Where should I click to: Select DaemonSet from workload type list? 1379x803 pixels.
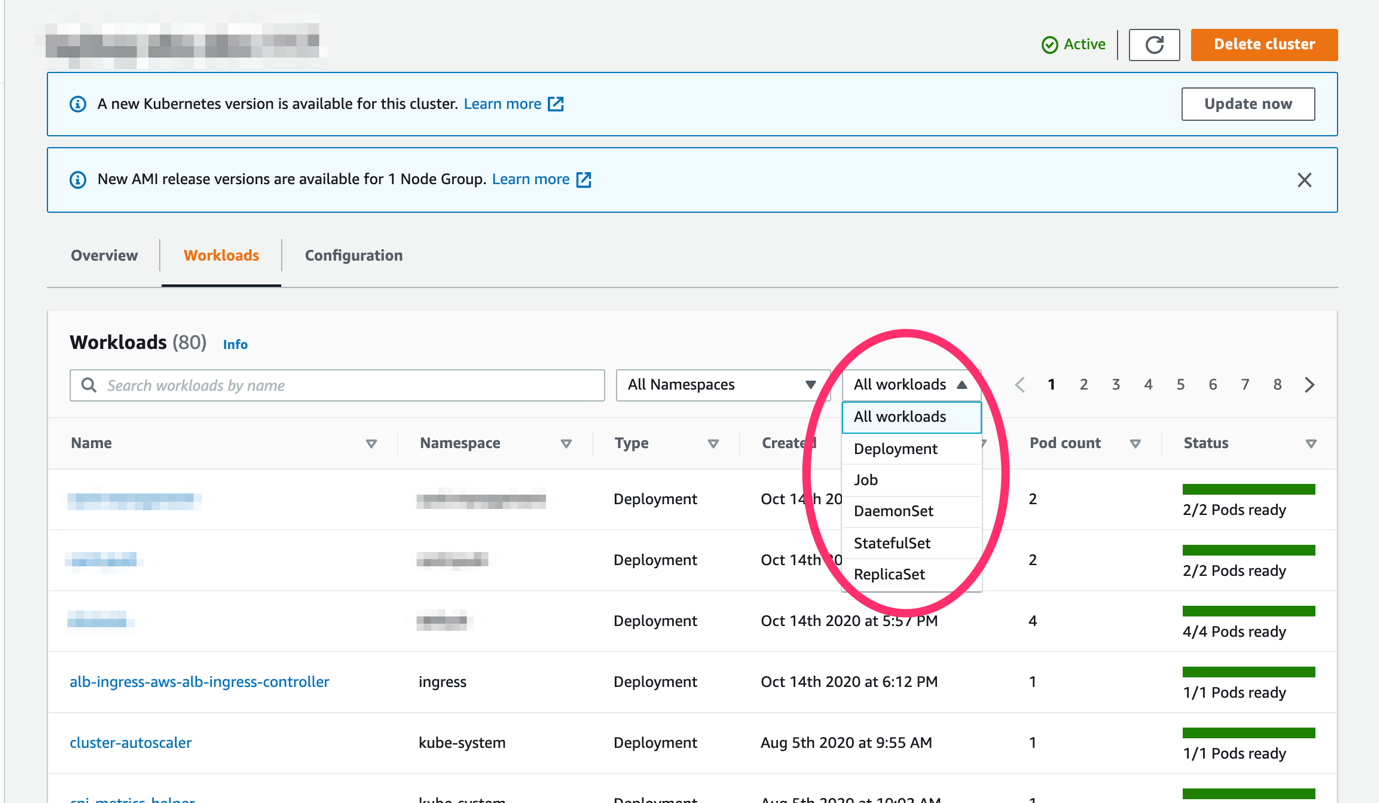tap(893, 511)
